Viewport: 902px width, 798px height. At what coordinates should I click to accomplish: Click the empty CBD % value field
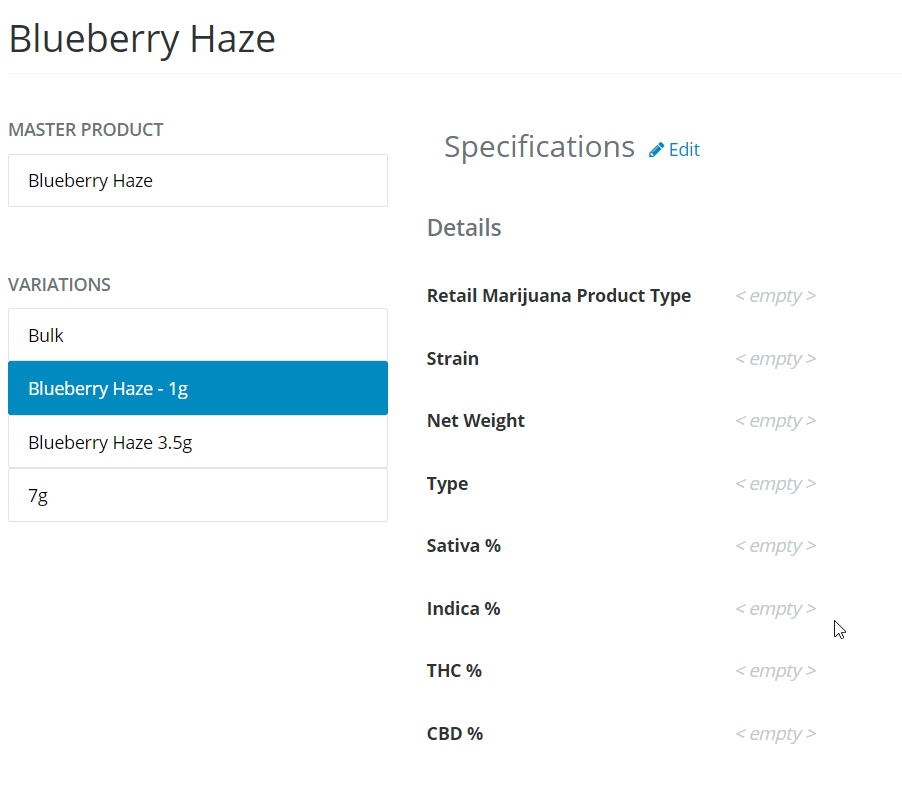[x=775, y=733]
